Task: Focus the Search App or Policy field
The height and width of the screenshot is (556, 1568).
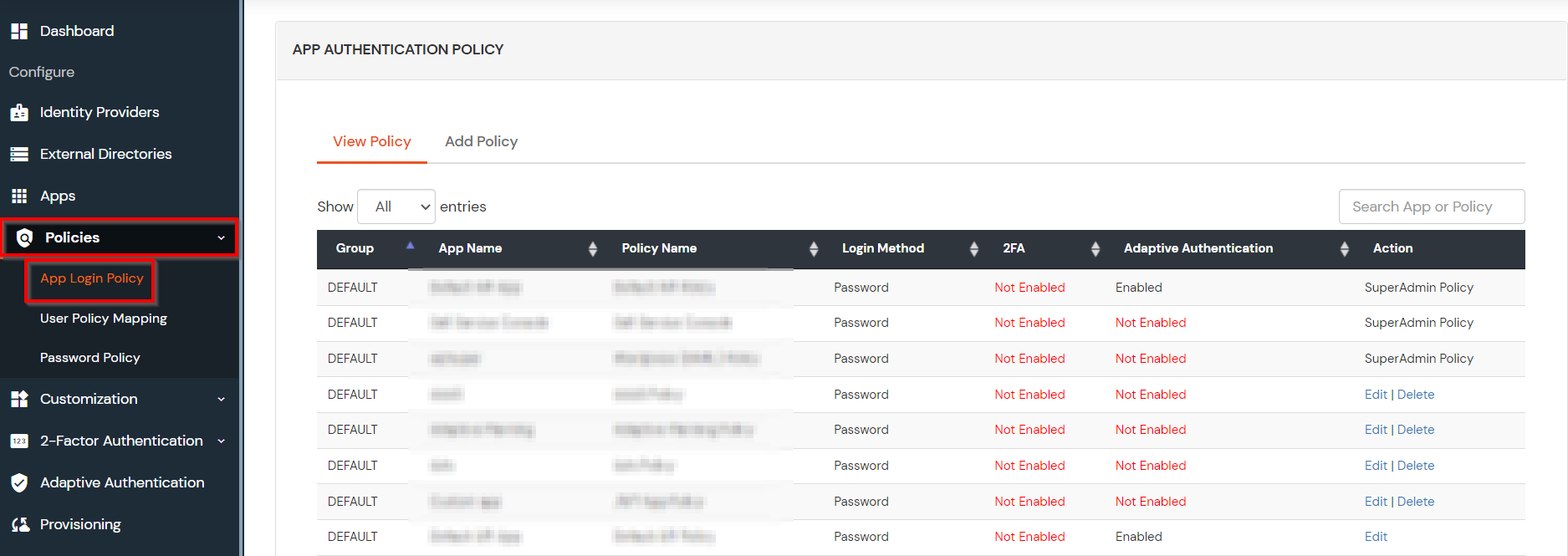Action: 1432,207
